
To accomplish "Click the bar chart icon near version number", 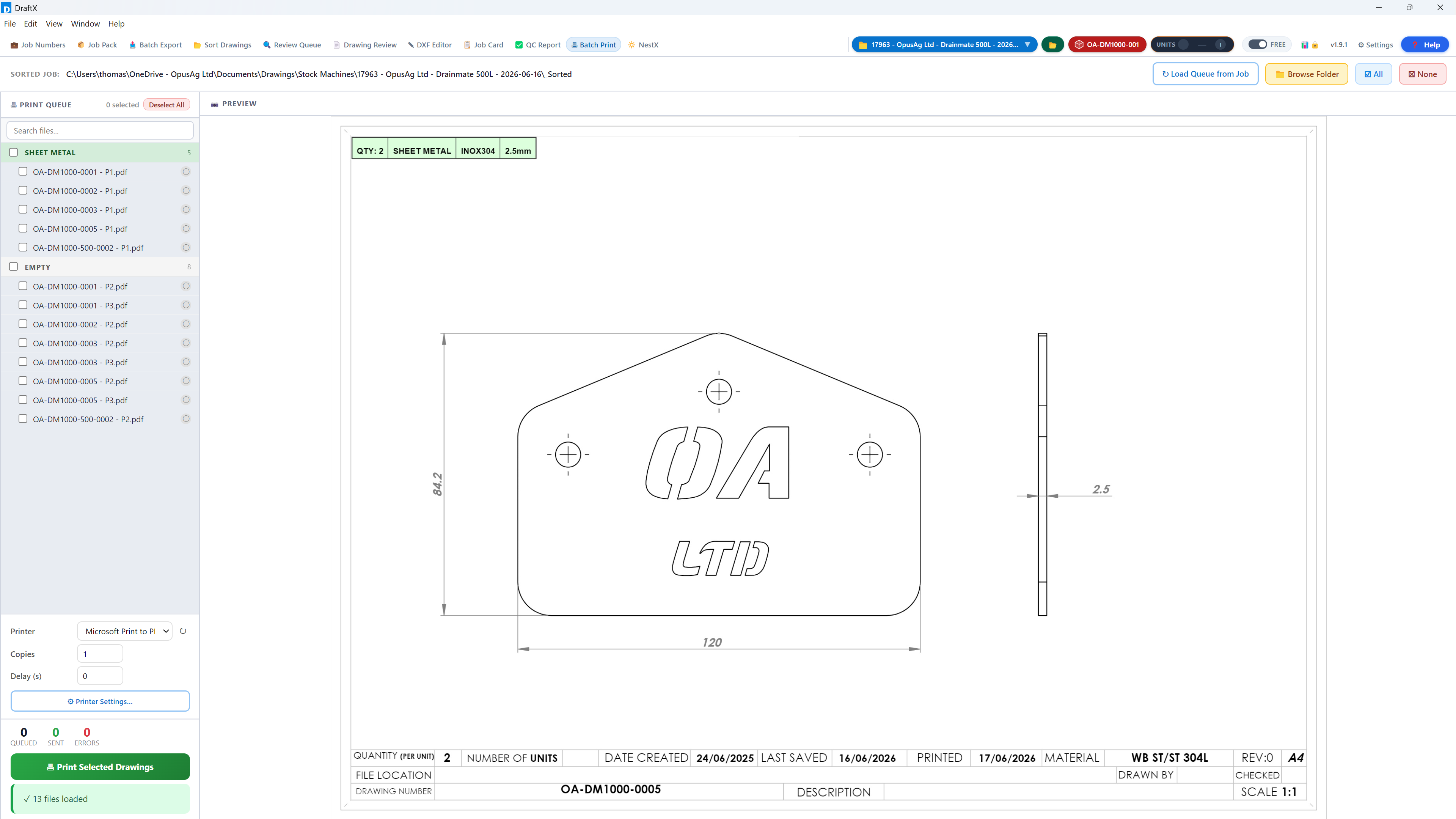I will pos(1305,45).
